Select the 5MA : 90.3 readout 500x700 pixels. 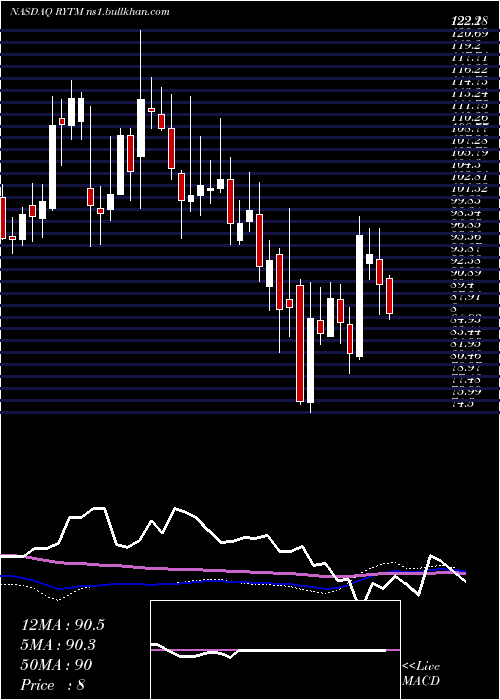tap(59, 645)
